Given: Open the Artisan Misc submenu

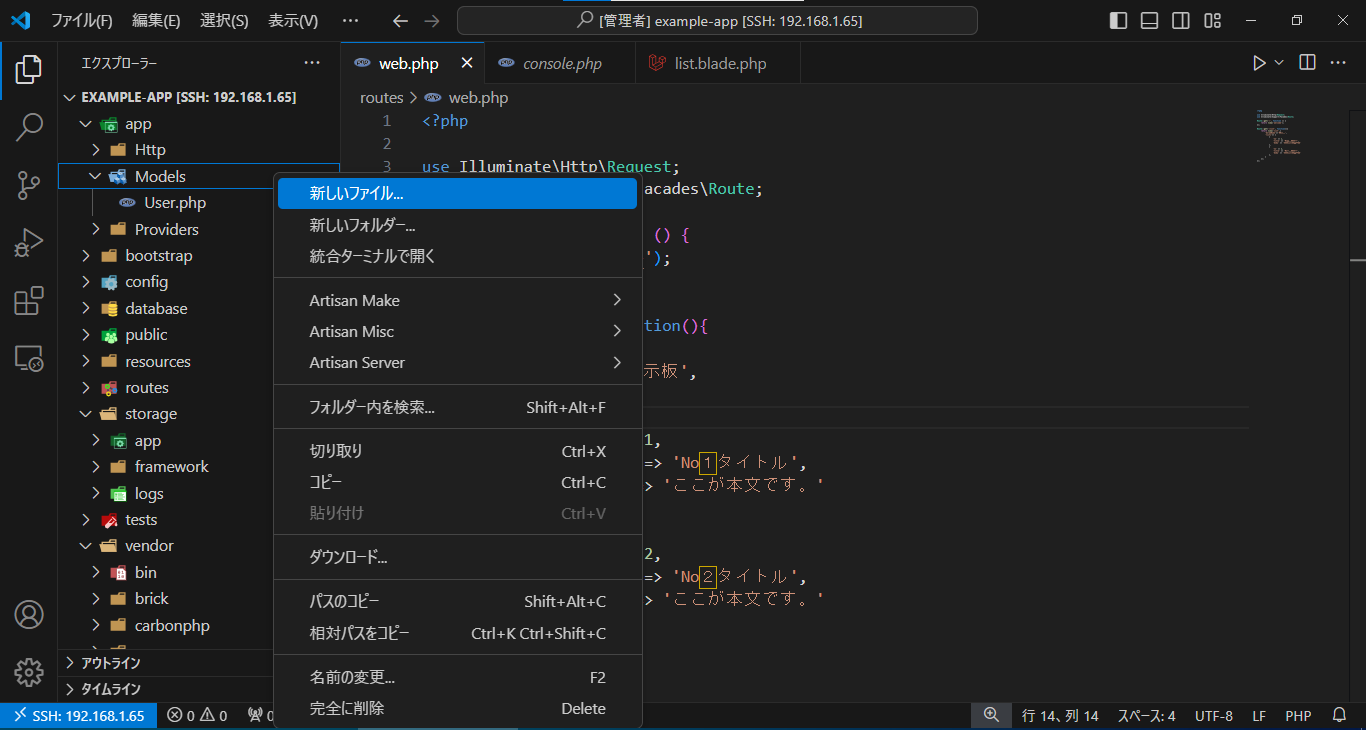Looking at the screenshot, I should (x=457, y=331).
